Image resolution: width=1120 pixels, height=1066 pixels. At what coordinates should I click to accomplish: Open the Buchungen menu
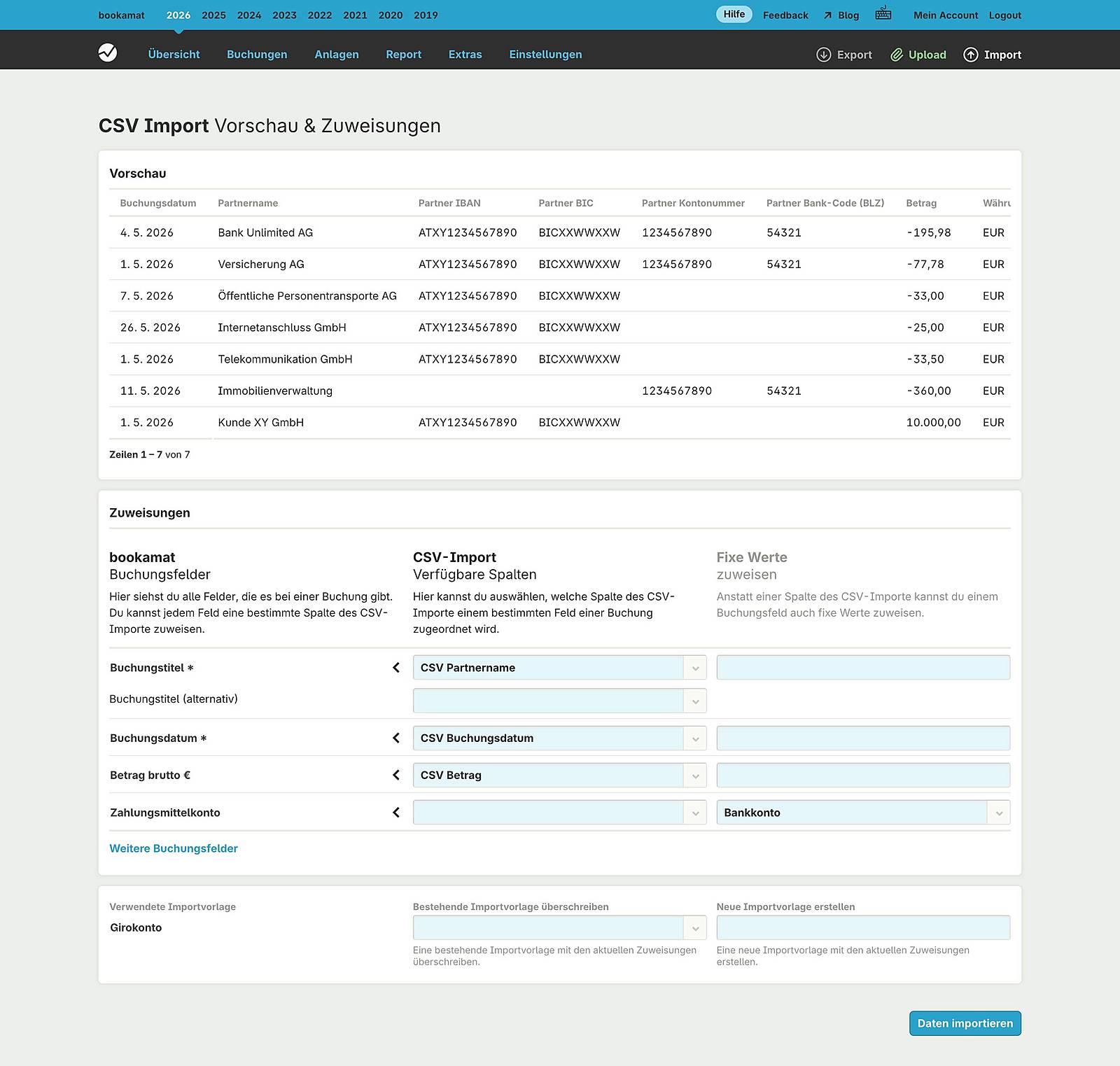[x=256, y=54]
